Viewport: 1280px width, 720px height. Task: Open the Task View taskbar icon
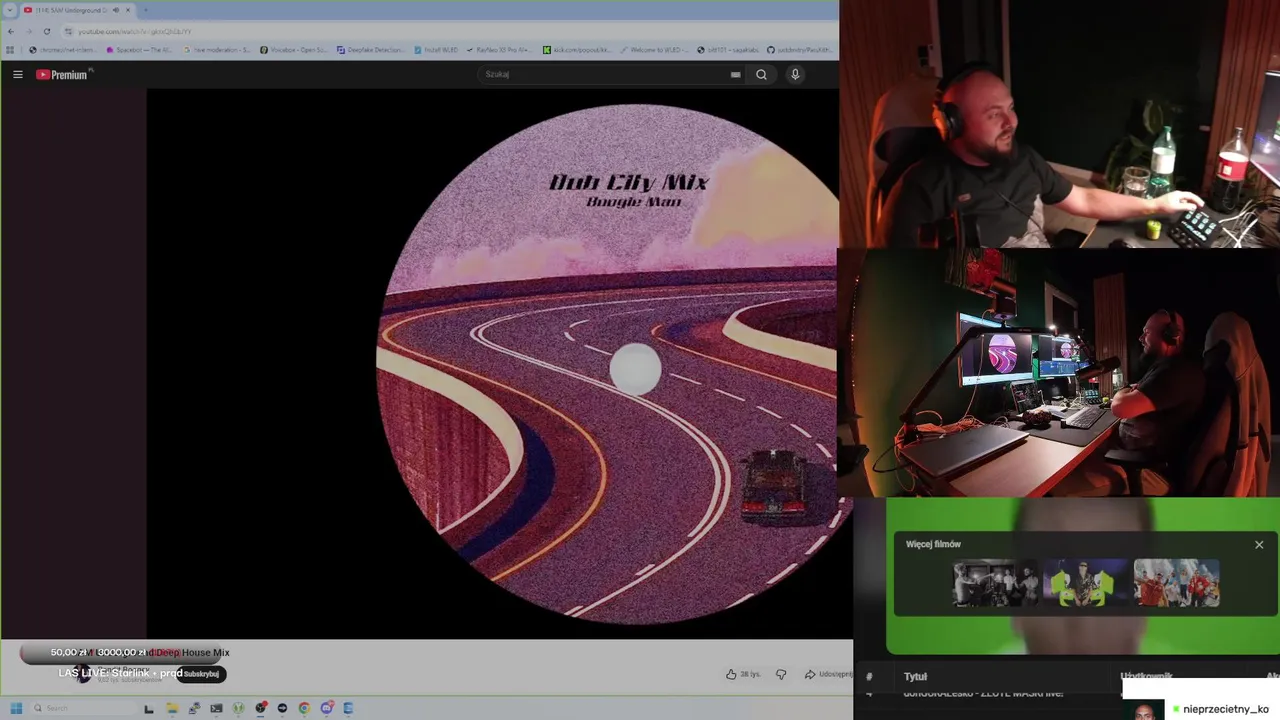(149, 708)
